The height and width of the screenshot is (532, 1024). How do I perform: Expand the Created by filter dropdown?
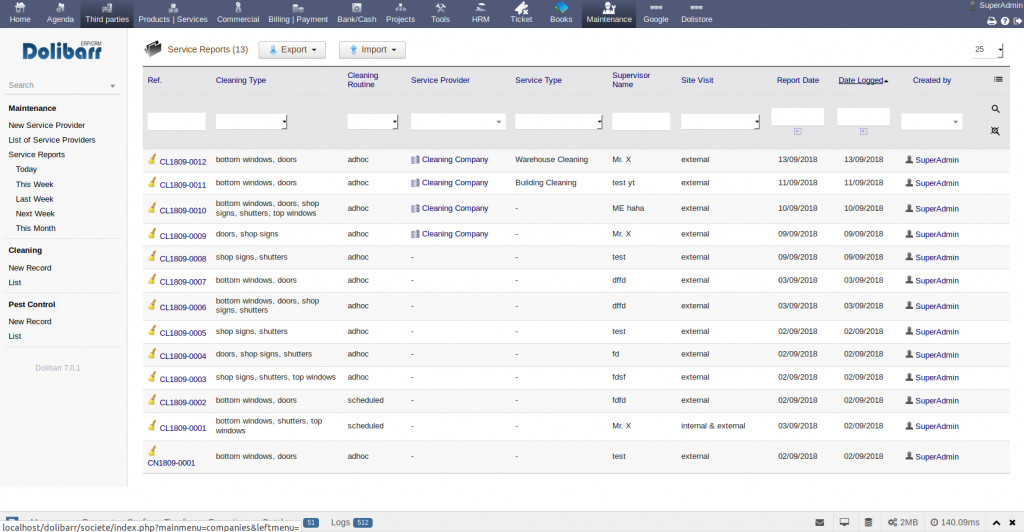[931, 121]
